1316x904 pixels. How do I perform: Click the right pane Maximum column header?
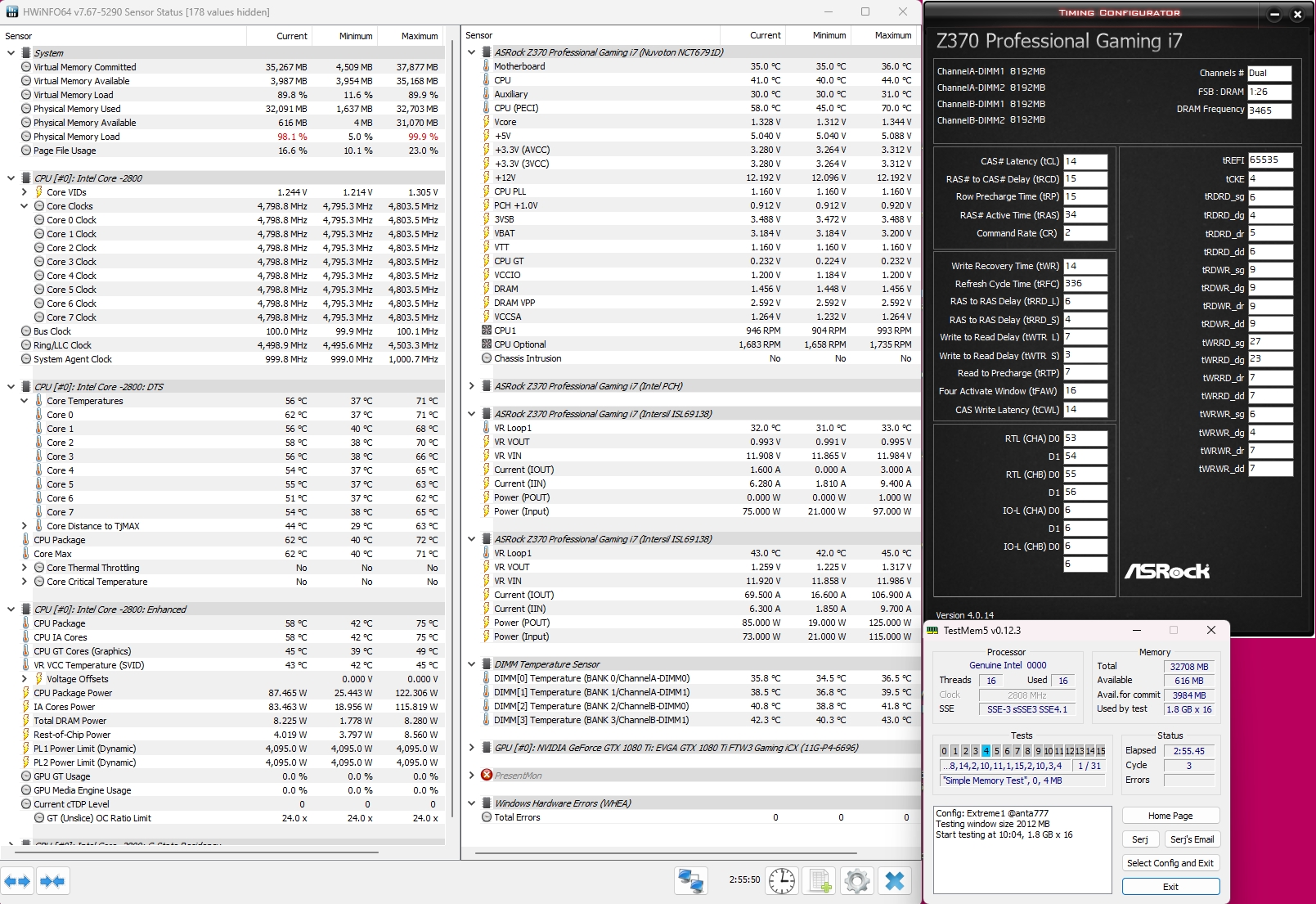click(x=886, y=35)
